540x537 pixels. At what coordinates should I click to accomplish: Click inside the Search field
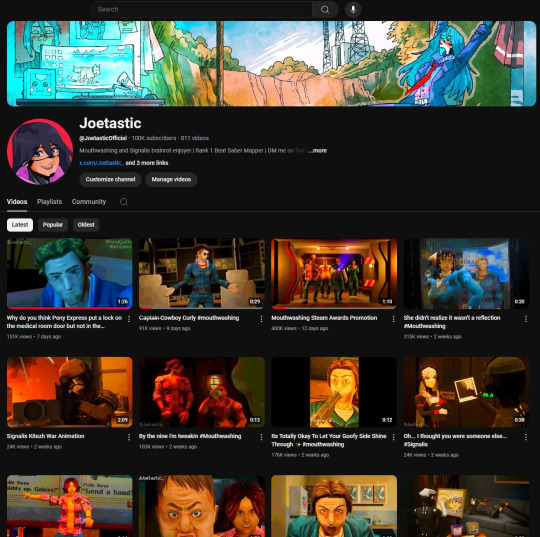pyautogui.click(x=202, y=9)
